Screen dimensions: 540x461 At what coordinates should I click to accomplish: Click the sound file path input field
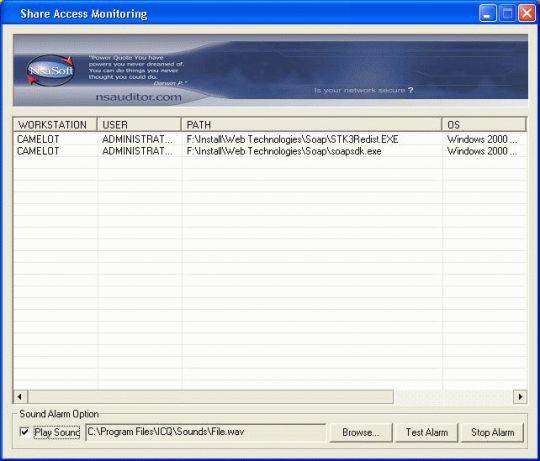coord(205,432)
